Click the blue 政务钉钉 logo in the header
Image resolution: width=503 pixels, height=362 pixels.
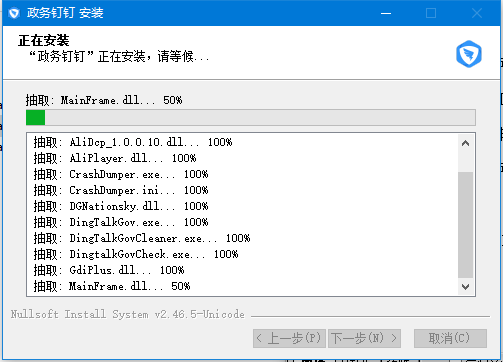tap(469, 54)
